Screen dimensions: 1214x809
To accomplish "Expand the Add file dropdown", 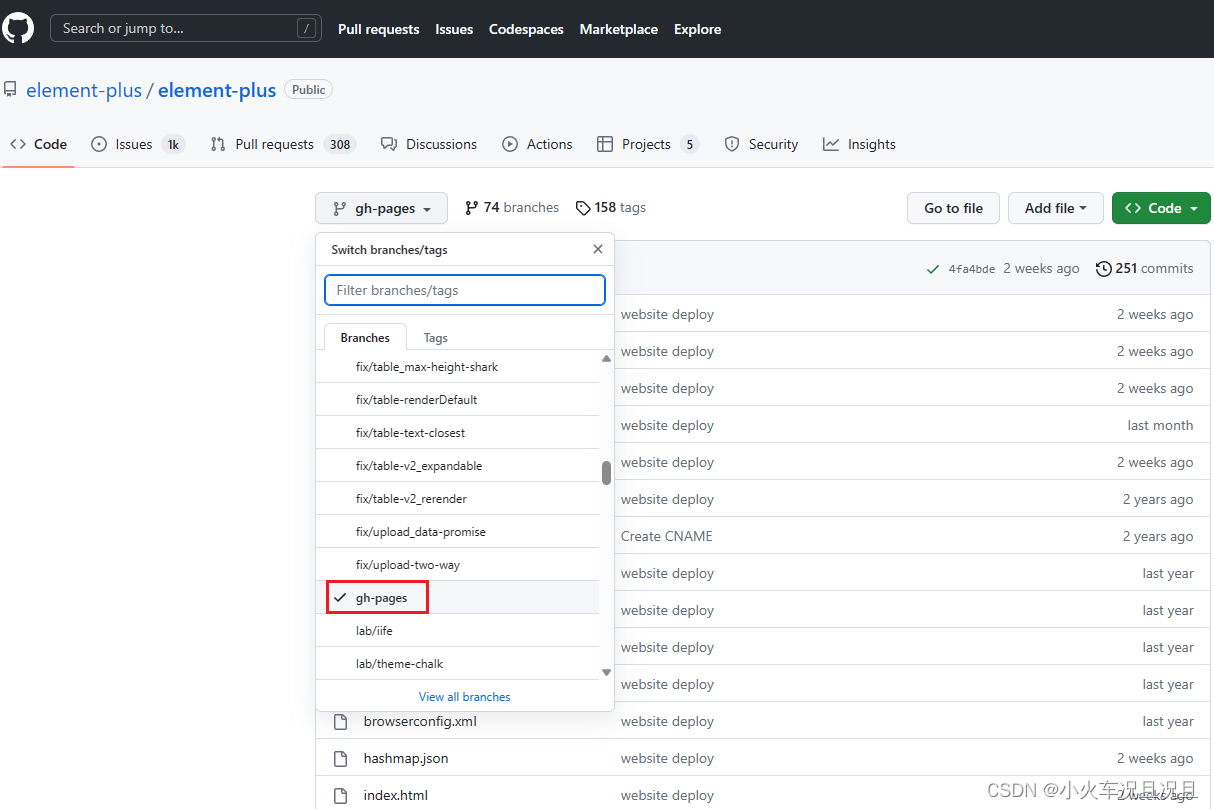I will 1055,208.
